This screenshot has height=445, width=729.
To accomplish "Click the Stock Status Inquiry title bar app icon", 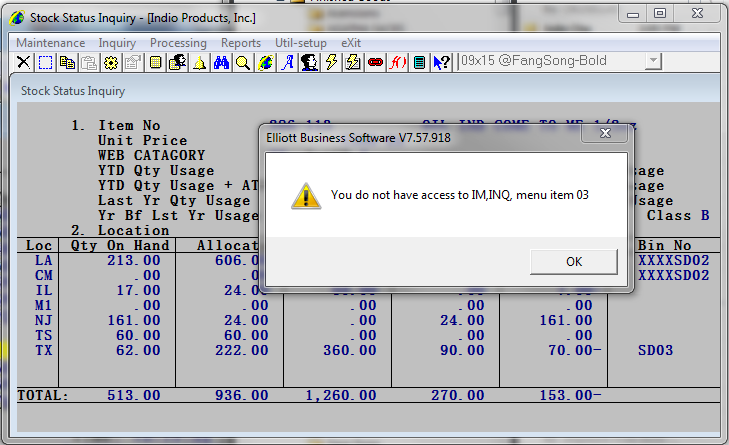I will click(x=17, y=18).
